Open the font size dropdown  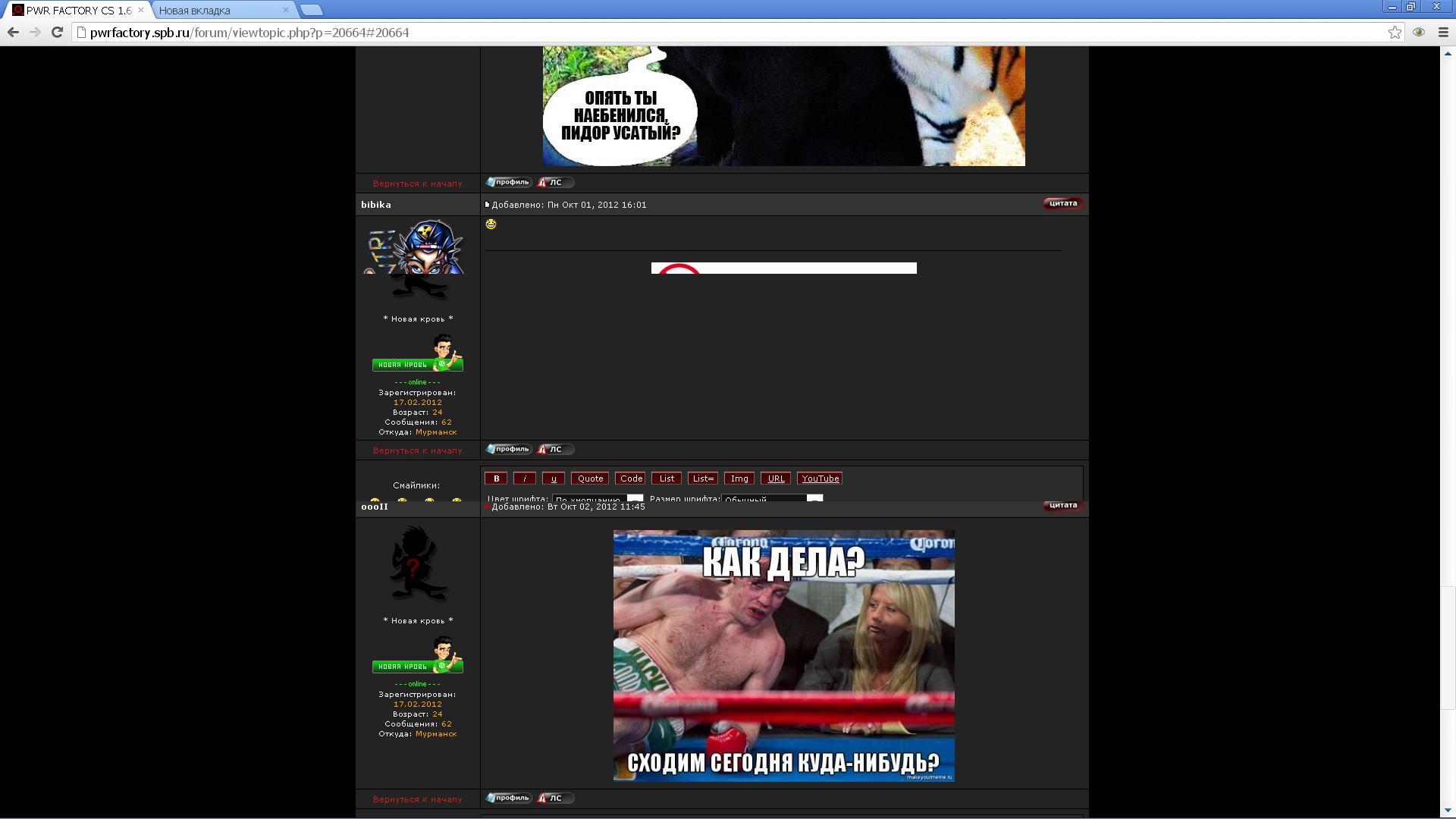click(772, 498)
